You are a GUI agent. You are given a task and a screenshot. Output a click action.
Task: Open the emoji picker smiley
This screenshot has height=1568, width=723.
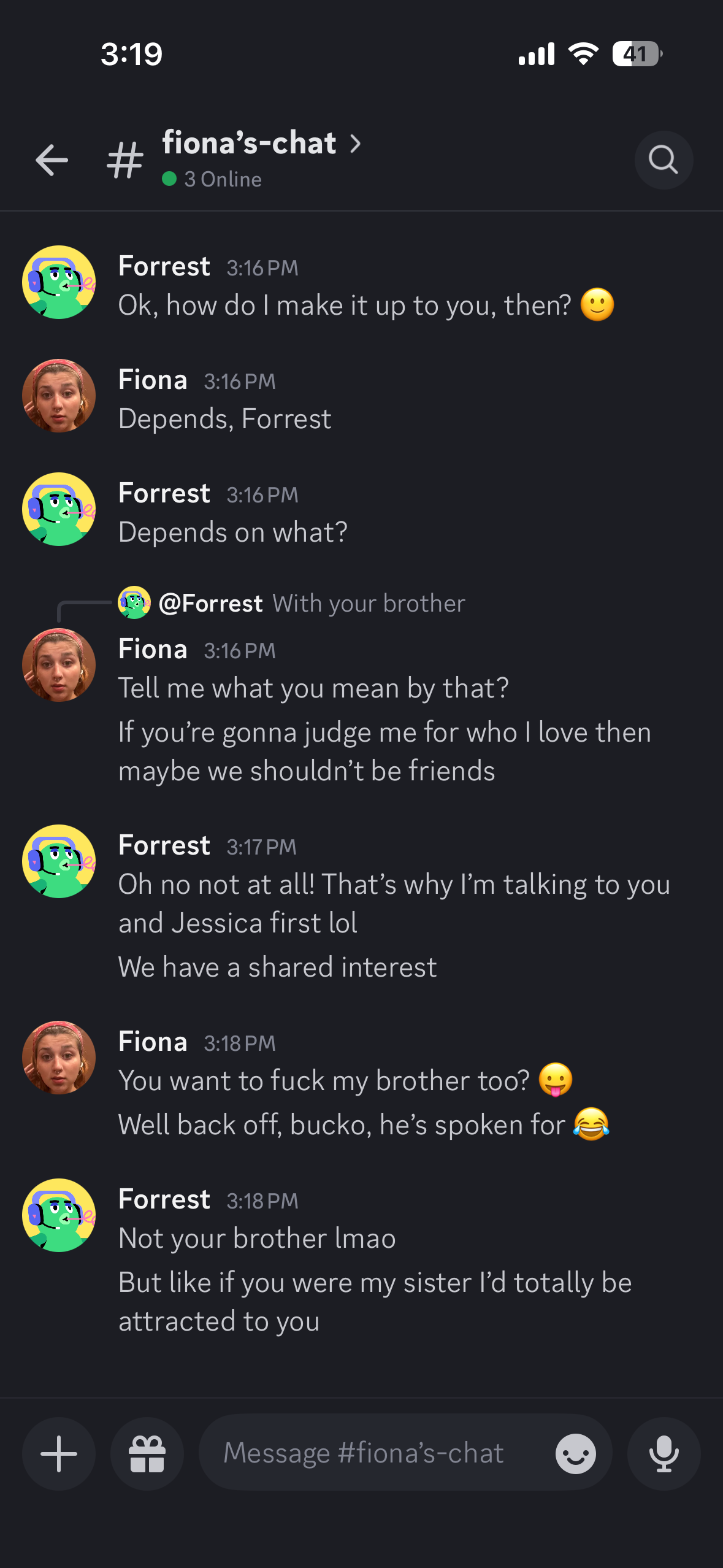click(575, 1453)
